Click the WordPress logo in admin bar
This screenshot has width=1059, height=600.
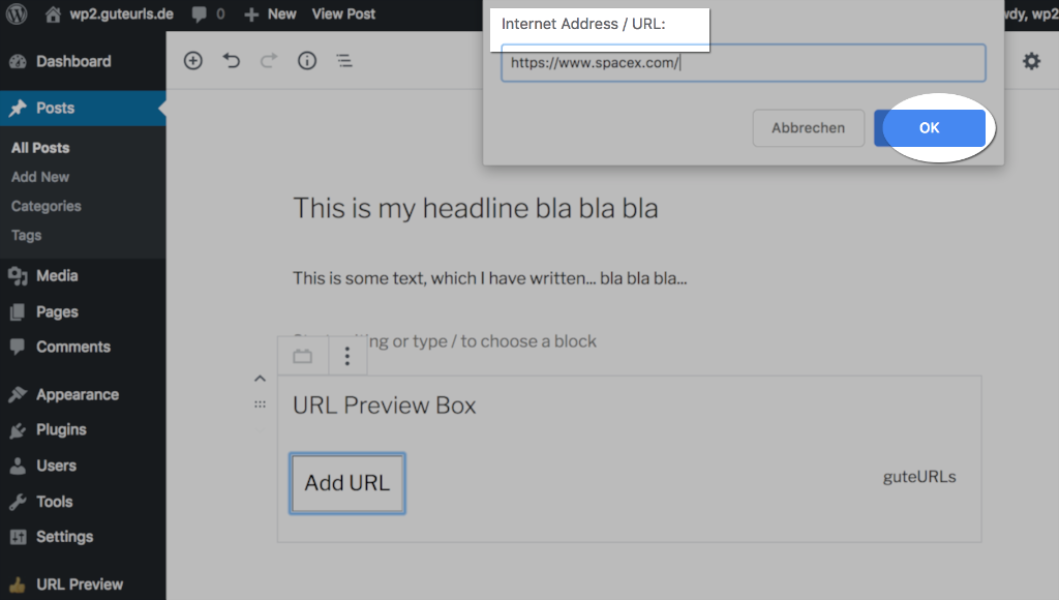17,14
